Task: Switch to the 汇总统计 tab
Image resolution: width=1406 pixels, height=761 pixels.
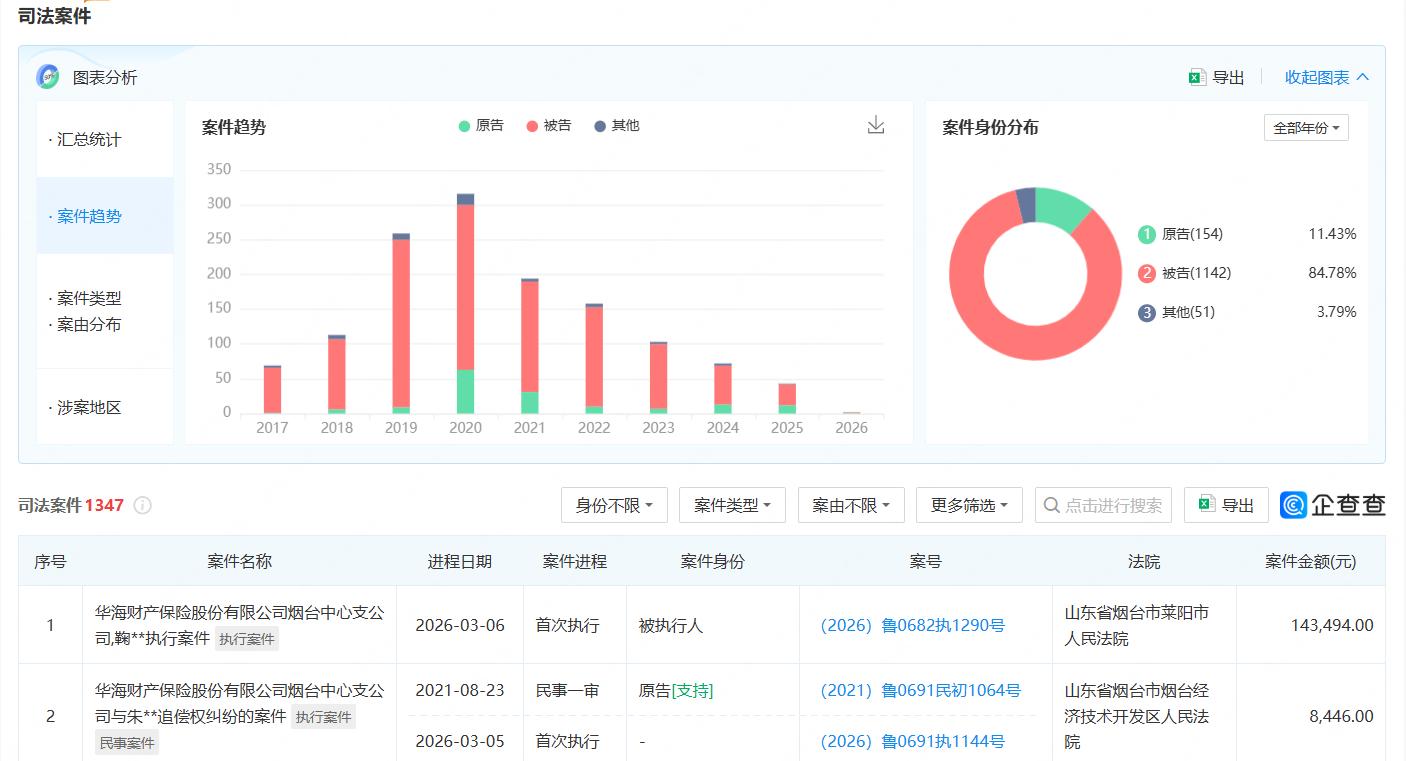Action: click(x=89, y=140)
